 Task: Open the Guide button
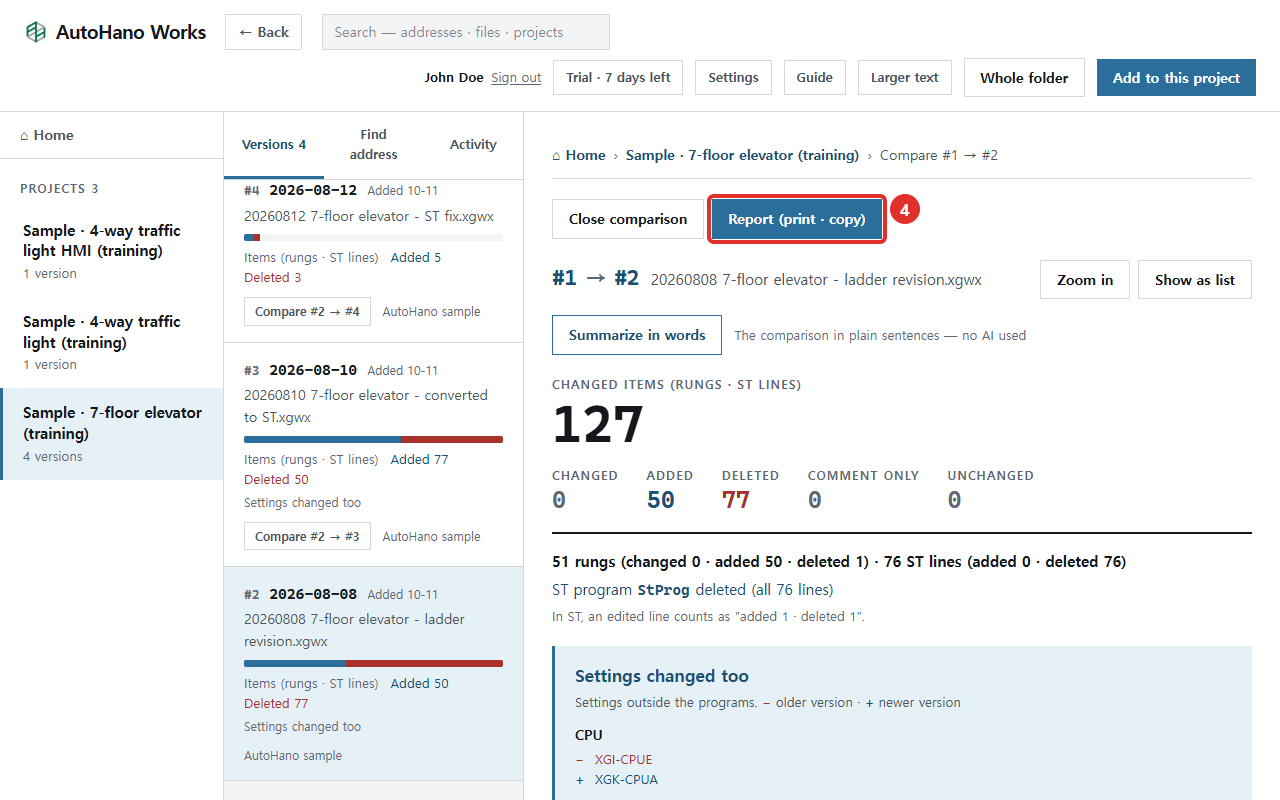click(815, 78)
